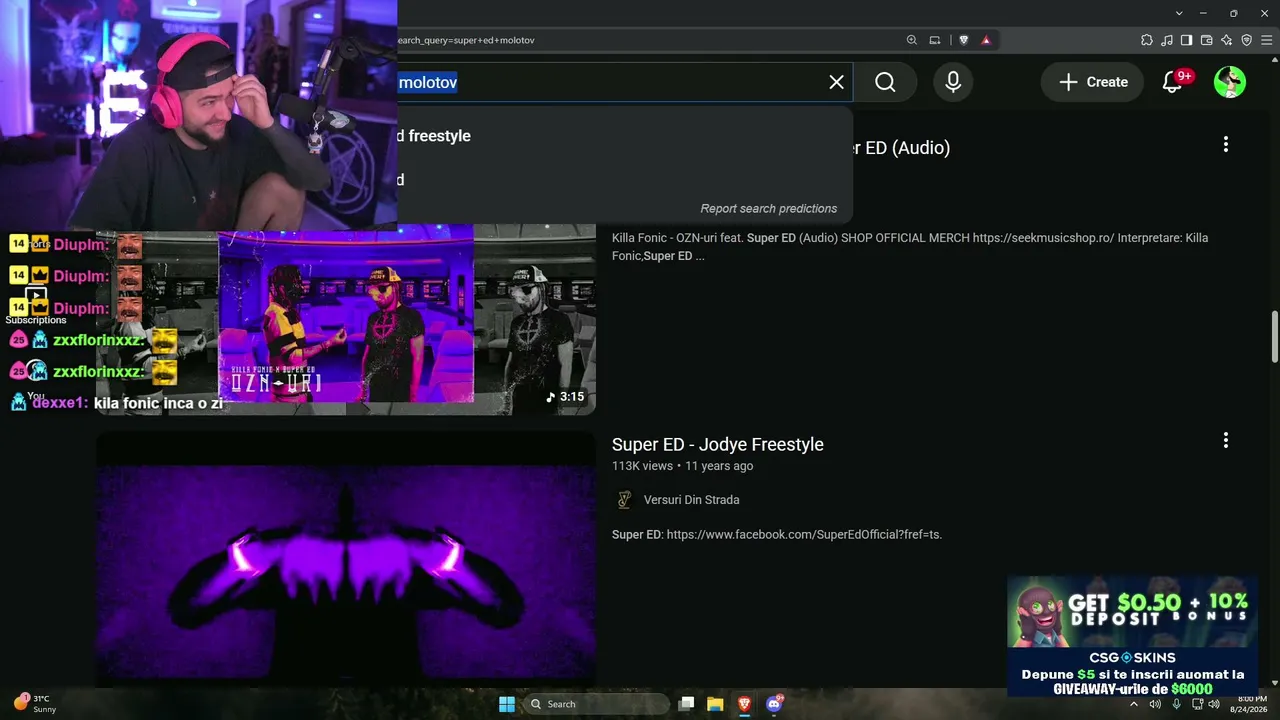Open the browser main hamburger menu
The image size is (1280, 720).
click(1267, 40)
